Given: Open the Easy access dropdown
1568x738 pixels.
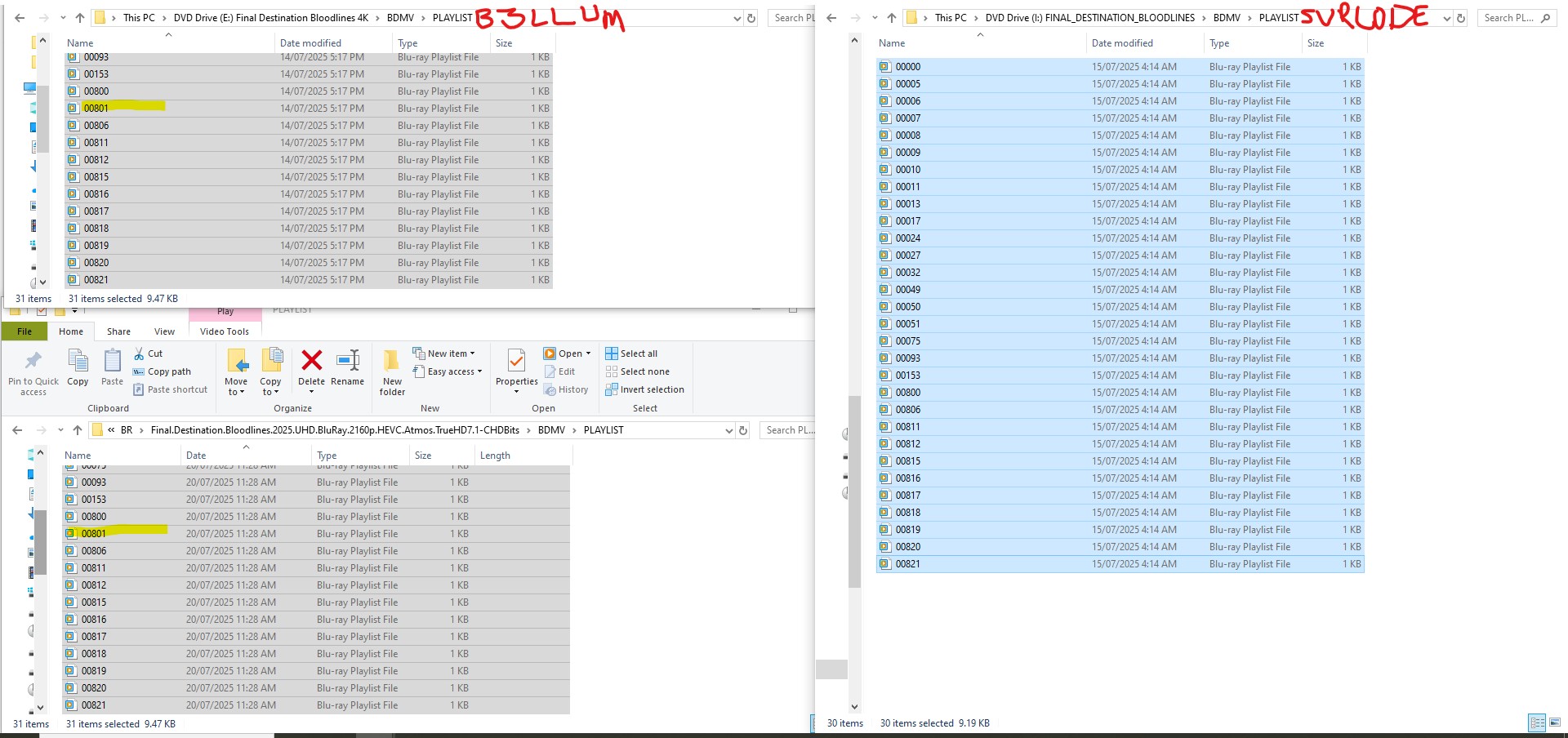Looking at the screenshot, I should [447, 371].
